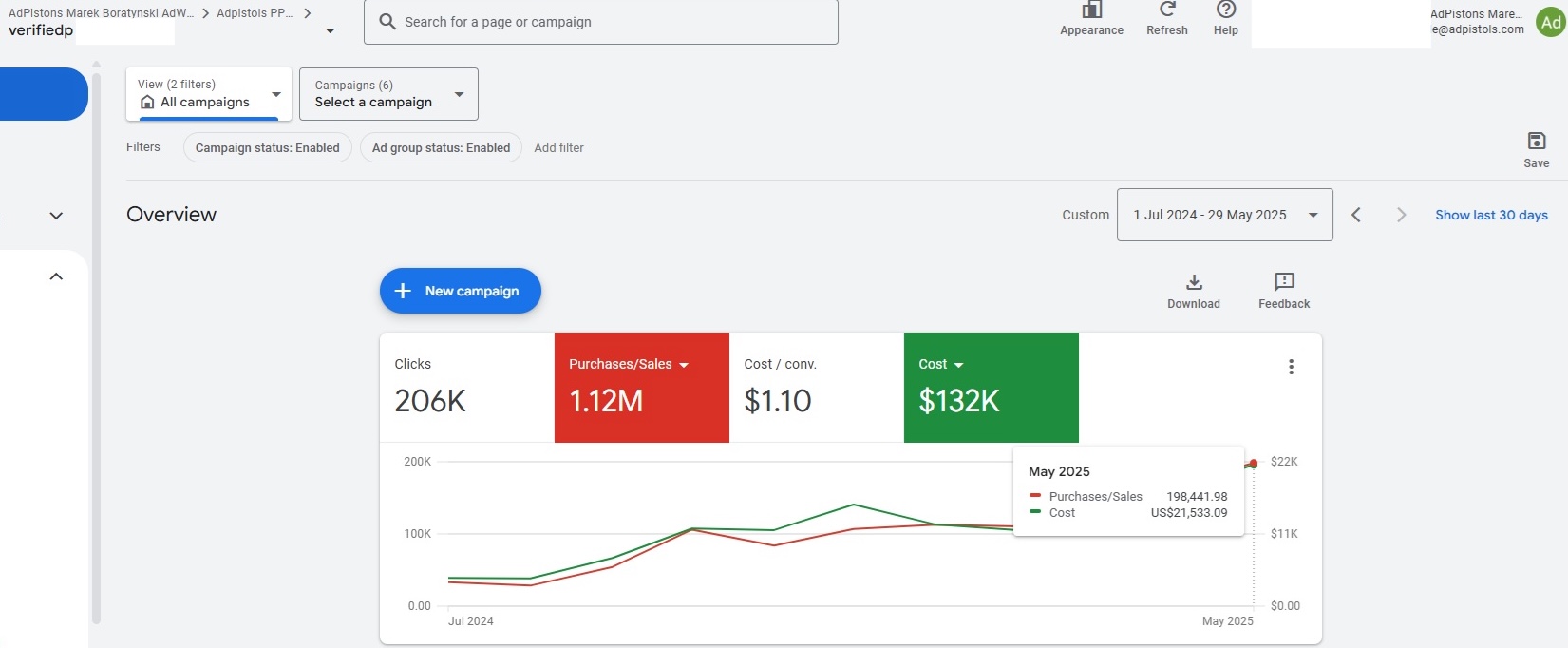Select the red Purchases/Sales metric card

click(642, 388)
